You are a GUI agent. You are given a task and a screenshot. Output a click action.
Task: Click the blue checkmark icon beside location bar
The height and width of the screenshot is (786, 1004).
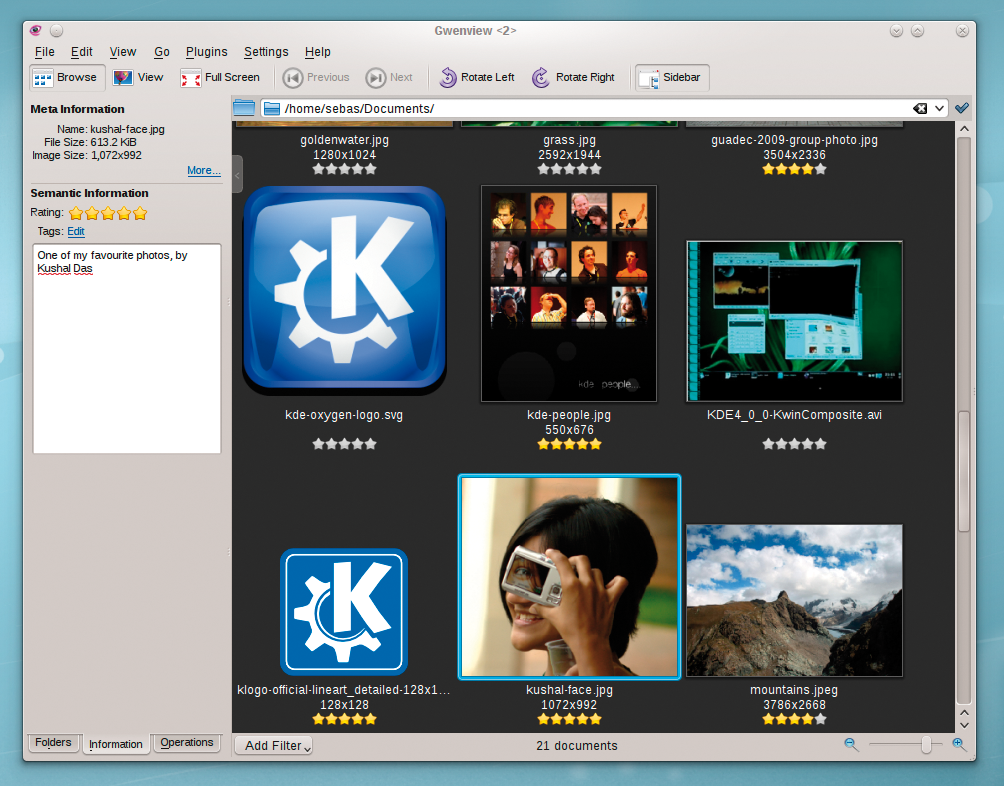961,108
